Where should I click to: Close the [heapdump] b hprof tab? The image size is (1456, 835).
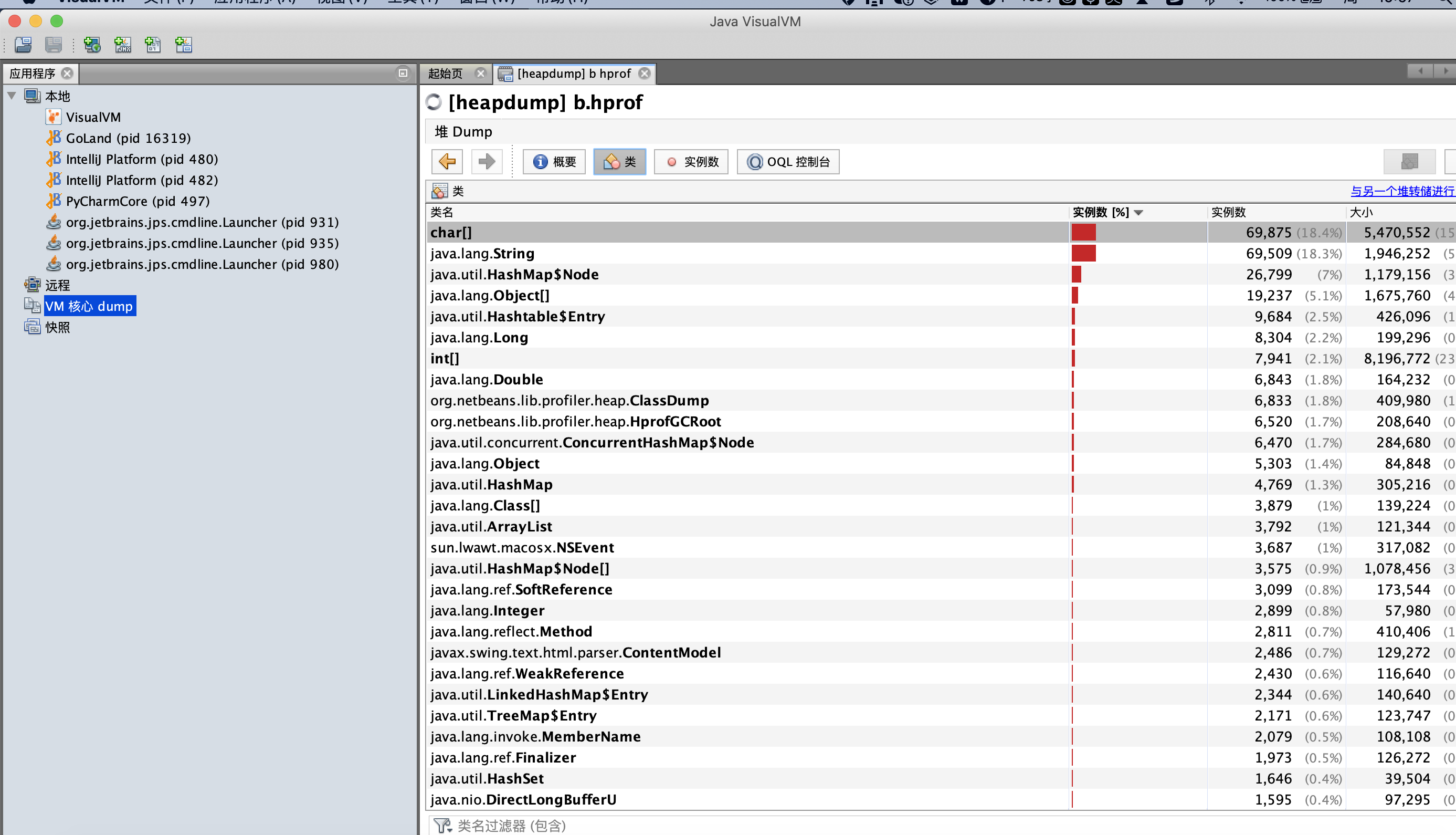645,74
